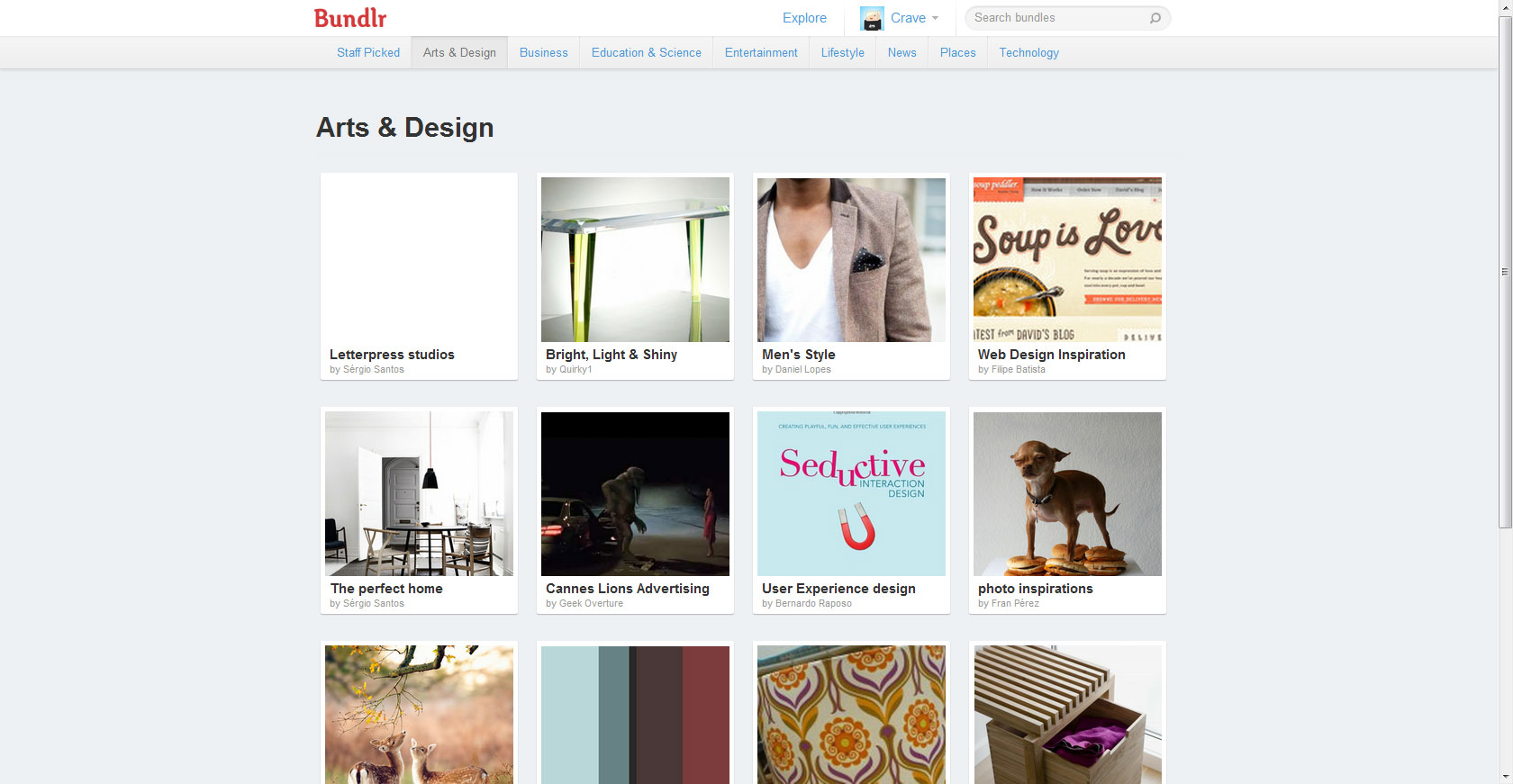Click the scrollbar up arrow

[1505, 7]
